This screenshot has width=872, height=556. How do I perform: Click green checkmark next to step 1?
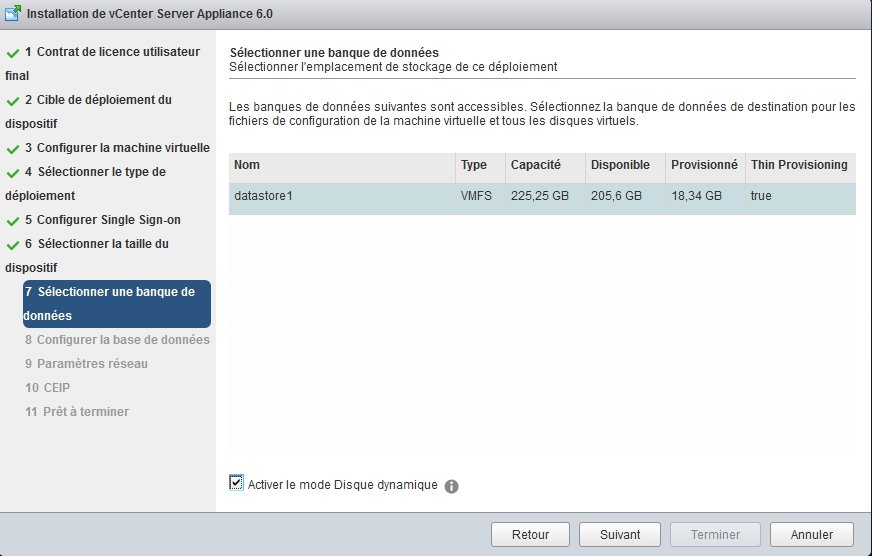[x=12, y=52]
